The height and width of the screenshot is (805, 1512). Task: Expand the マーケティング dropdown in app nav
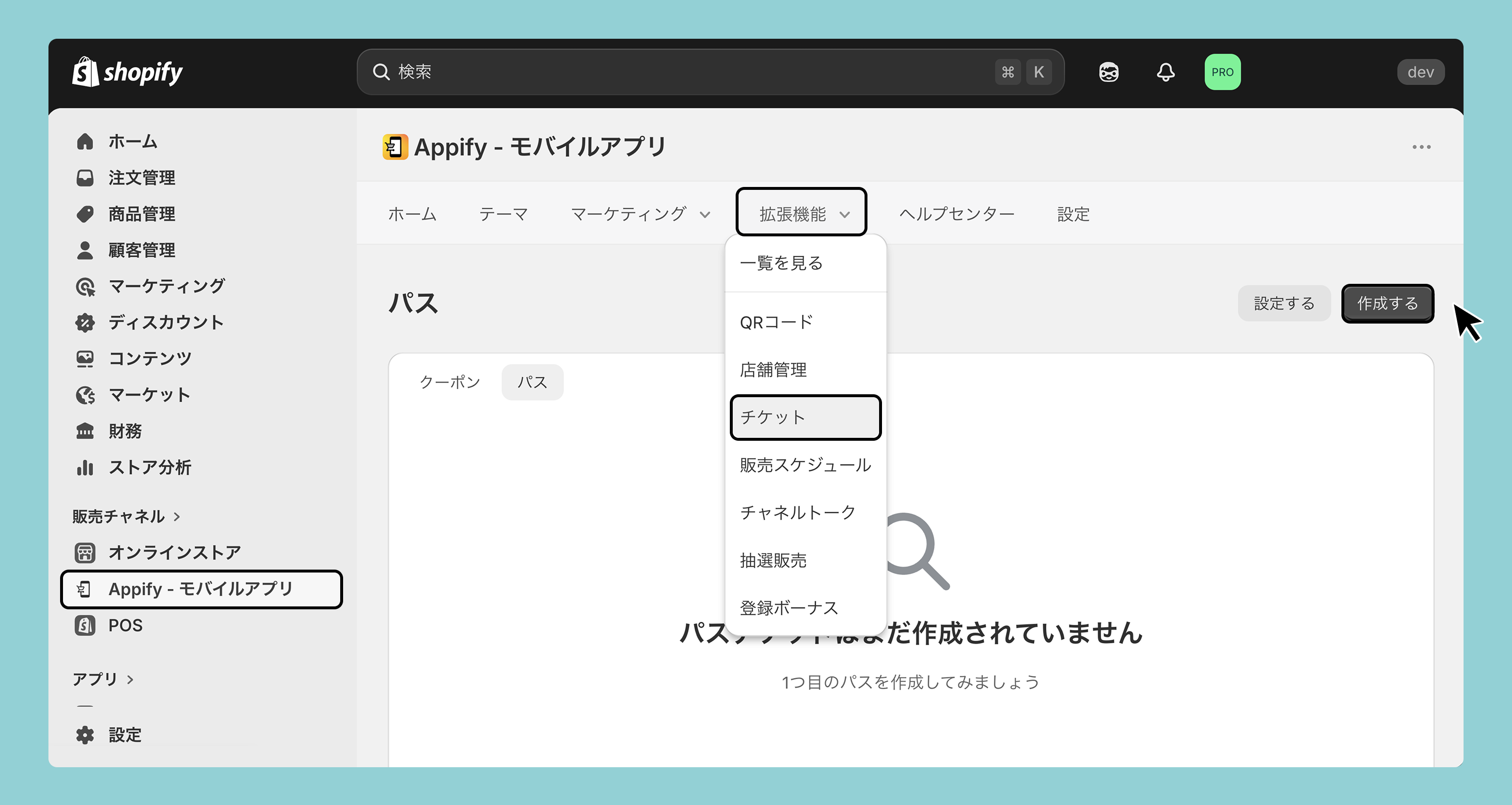click(640, 214)
